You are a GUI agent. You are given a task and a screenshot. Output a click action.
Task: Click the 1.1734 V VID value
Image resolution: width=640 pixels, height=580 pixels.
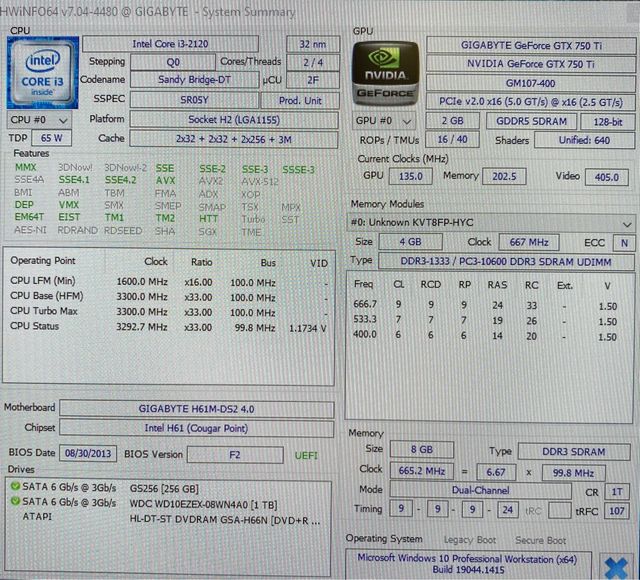308,328
